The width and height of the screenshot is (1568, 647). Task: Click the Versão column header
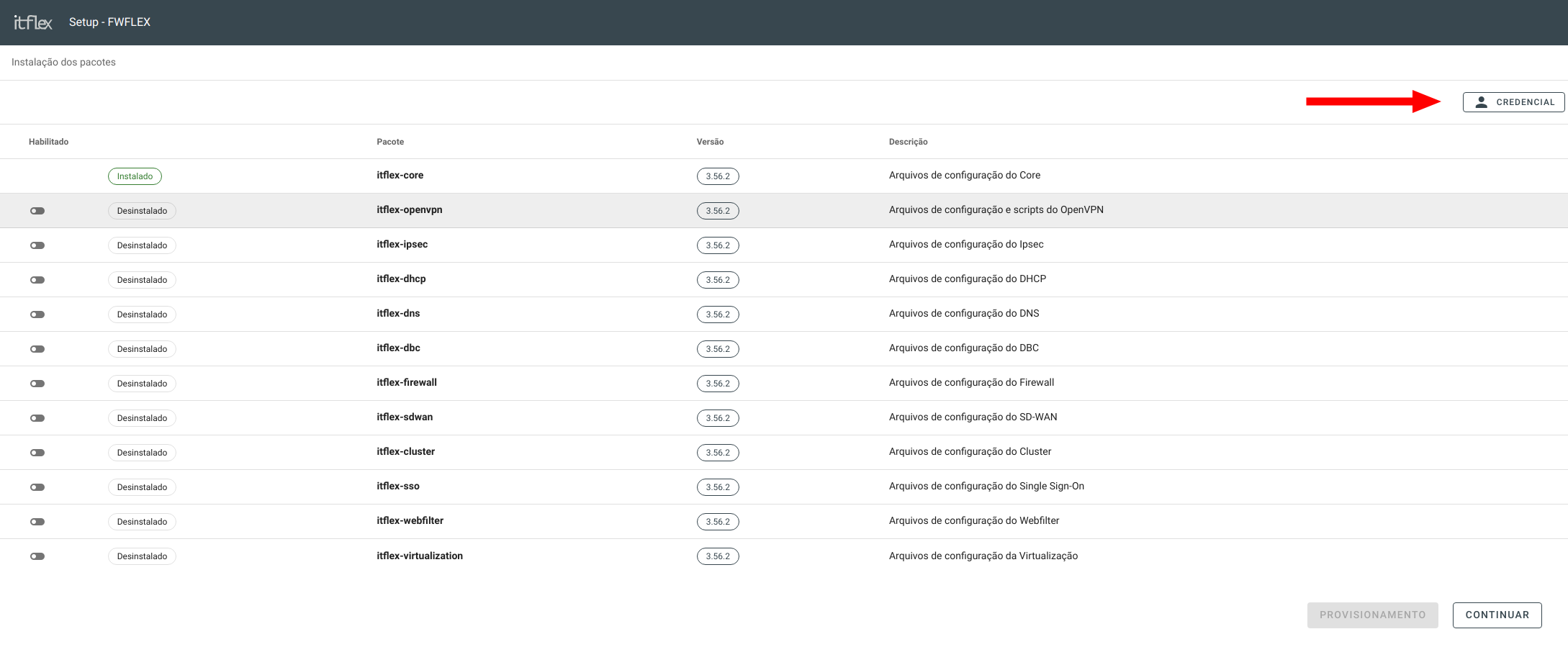tap(710, 142)
